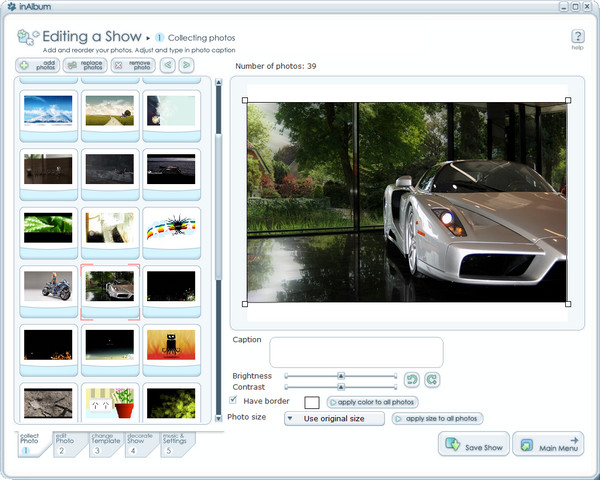Click the replace photos button

pyautogui.click(x=84, y=65)
